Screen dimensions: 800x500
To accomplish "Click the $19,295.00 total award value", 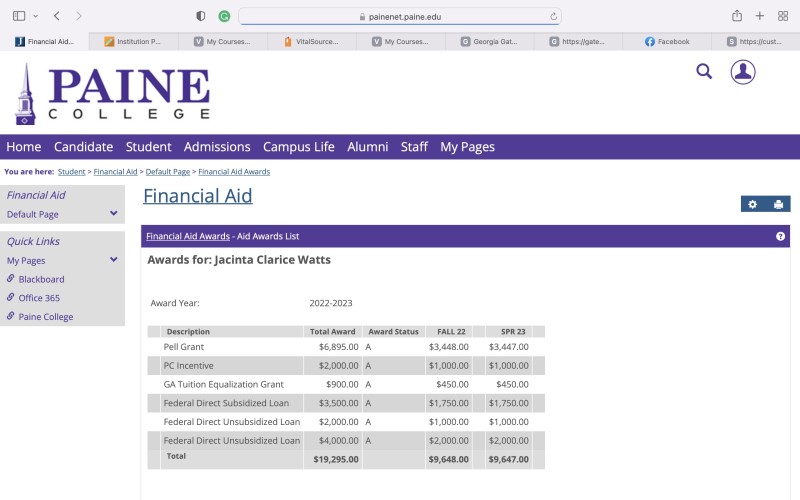I will tap(336, 459).
